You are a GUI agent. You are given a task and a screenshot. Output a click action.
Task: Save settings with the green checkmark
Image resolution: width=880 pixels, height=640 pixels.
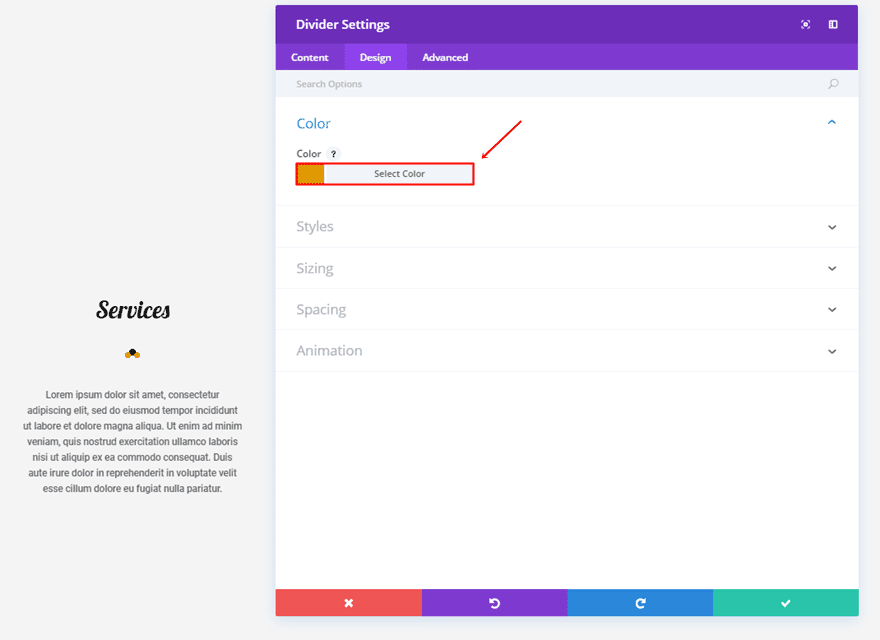pos(786,603)
